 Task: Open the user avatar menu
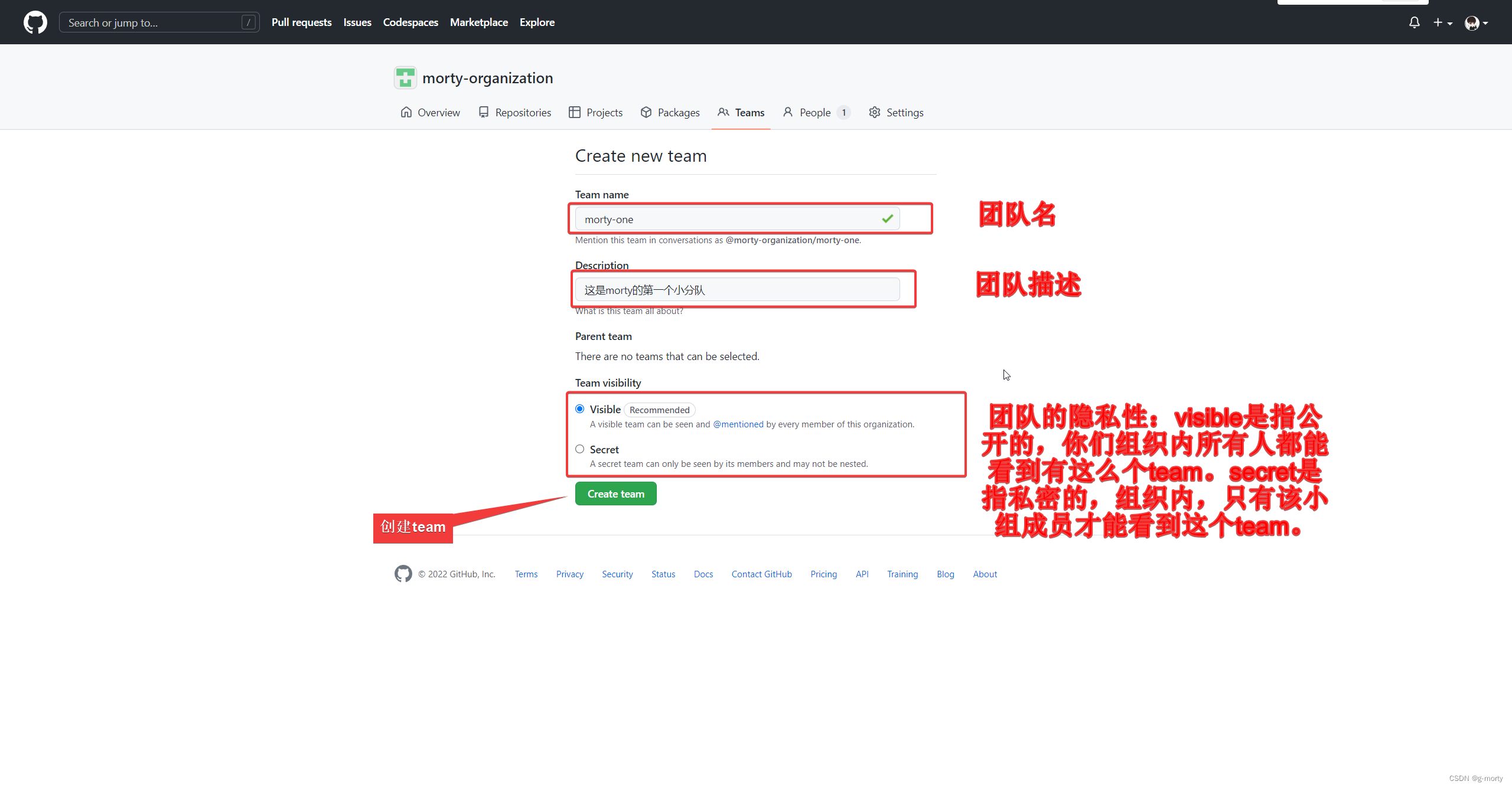[x=1476, y=22]
